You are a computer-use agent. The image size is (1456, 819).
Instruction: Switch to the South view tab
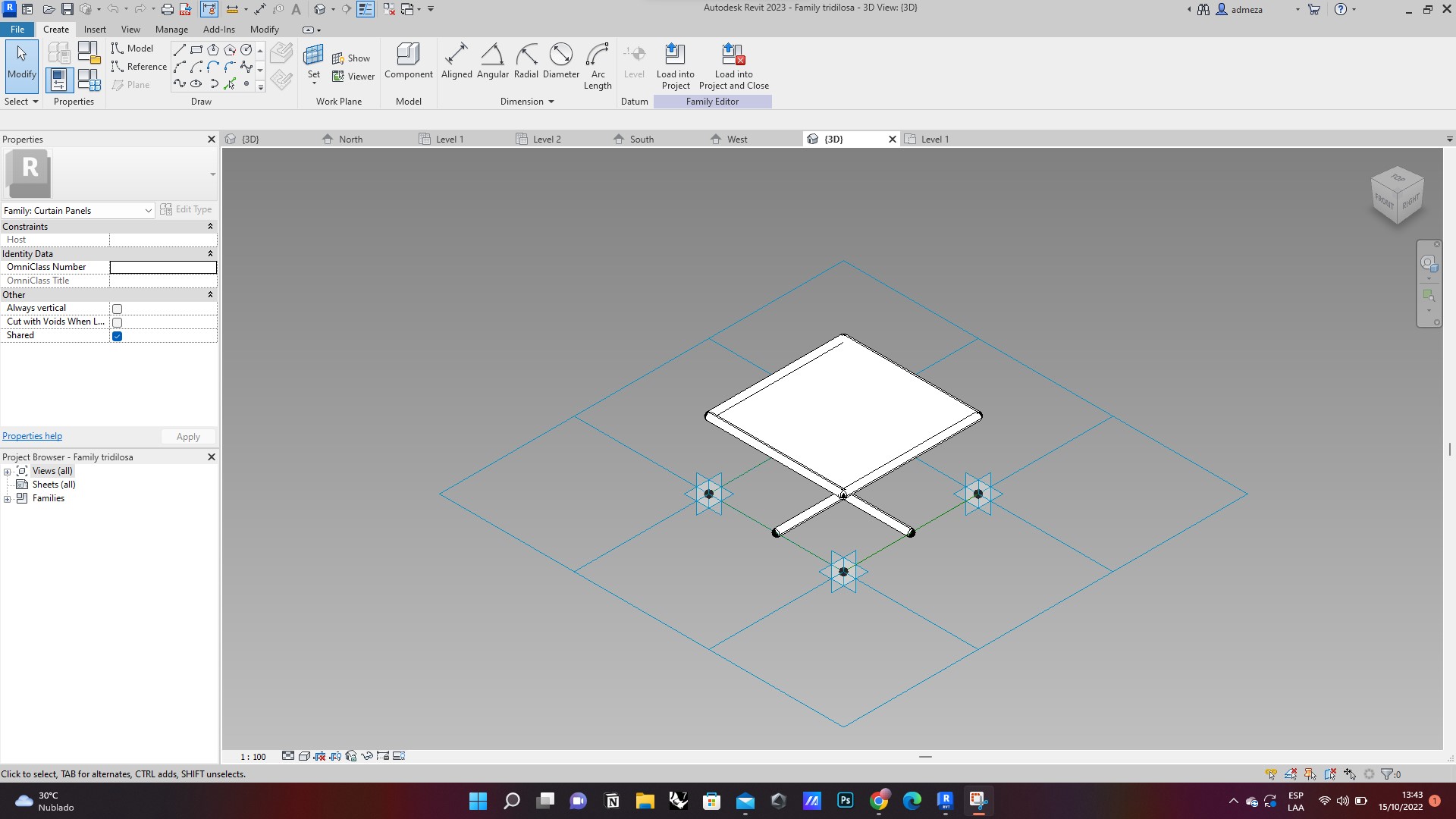(x=642, y=139)
